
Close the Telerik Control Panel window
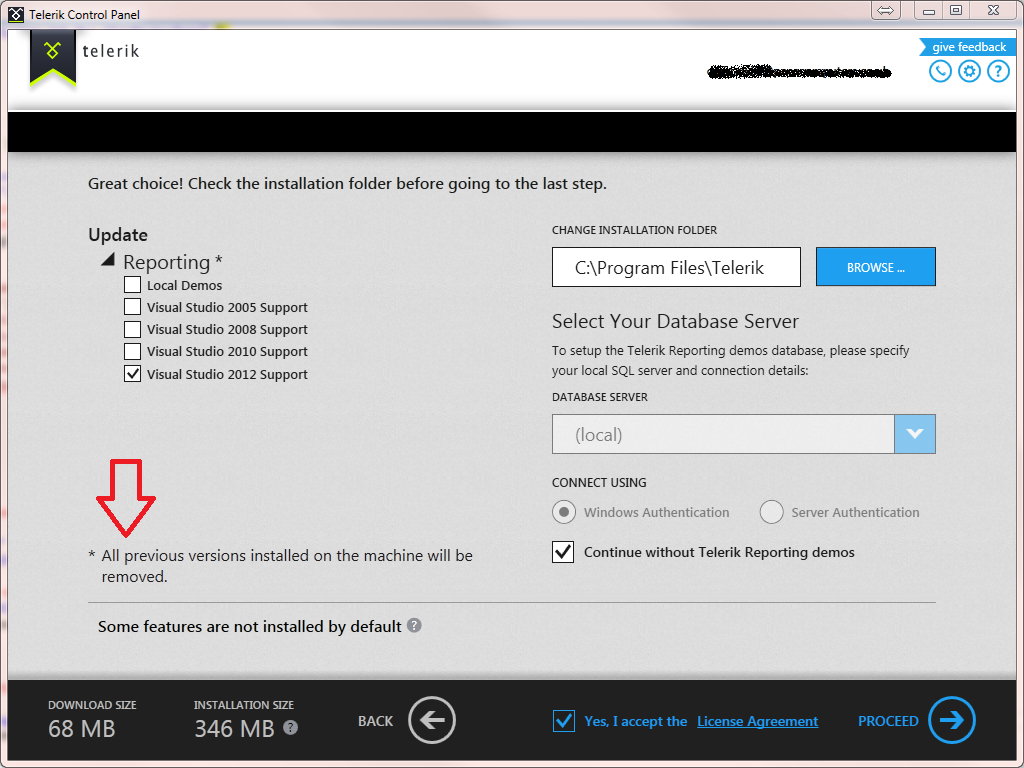(993, 10)
